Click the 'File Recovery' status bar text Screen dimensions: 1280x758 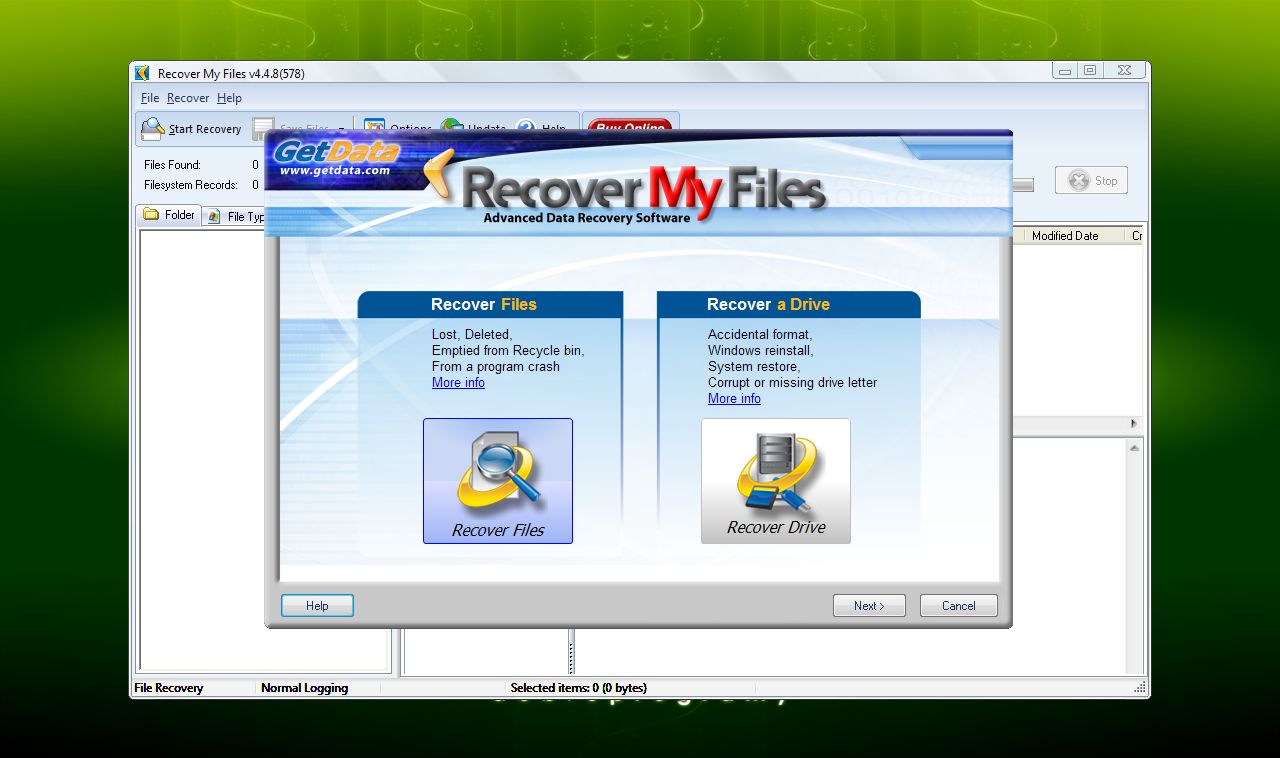pos(169,688)
